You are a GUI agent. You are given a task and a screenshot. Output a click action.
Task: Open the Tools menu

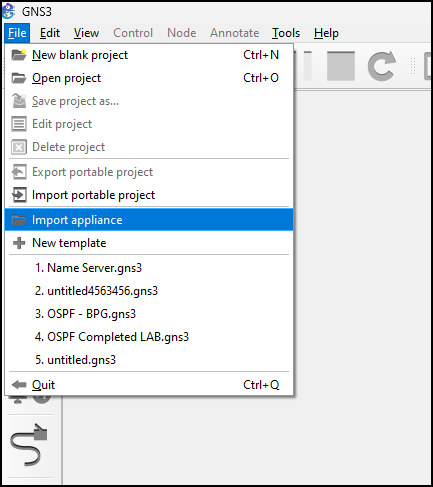pyautogui.click(x=286, y=33)
